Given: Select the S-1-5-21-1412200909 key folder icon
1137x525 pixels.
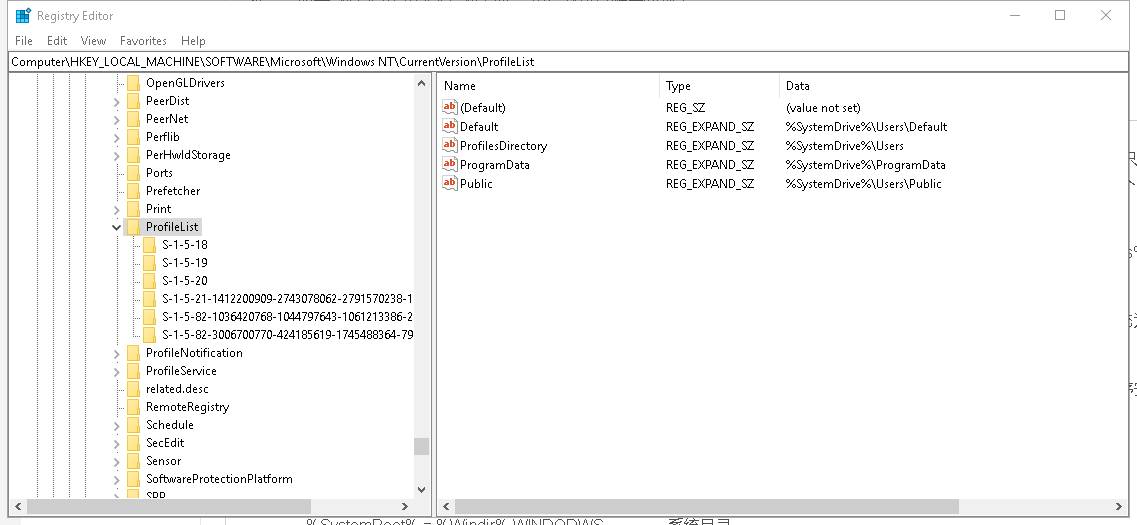Looking at the screenshot, I should click(x=149, y=299).
